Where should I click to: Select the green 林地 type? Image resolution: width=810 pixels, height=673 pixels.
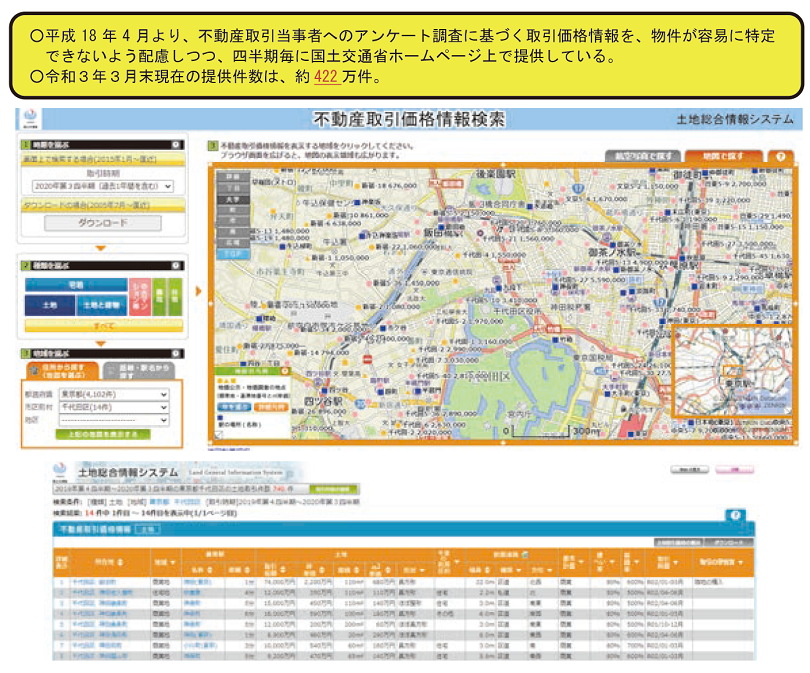(175, 297)
